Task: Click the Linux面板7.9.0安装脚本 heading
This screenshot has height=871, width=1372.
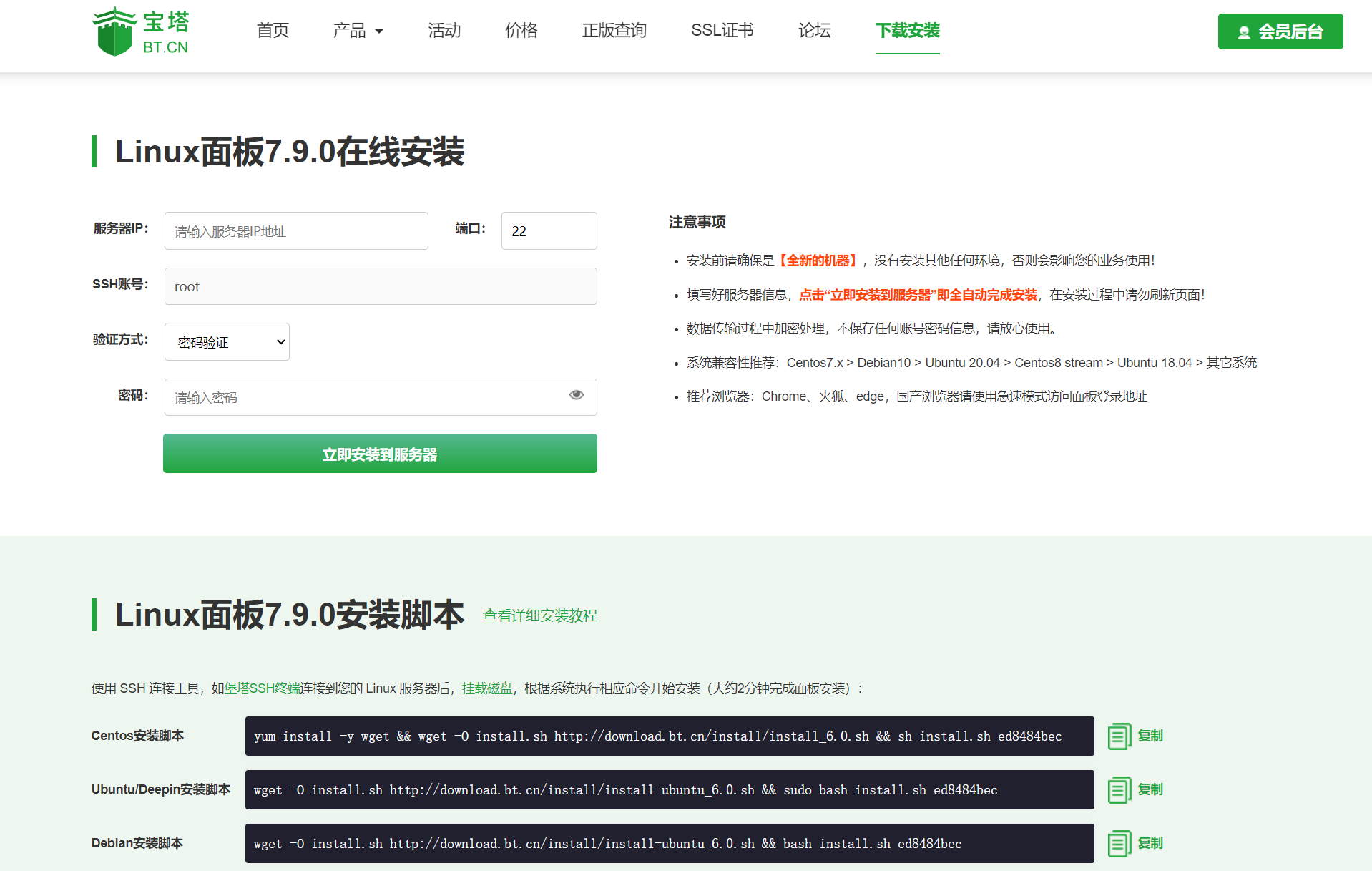Action: 290,615
